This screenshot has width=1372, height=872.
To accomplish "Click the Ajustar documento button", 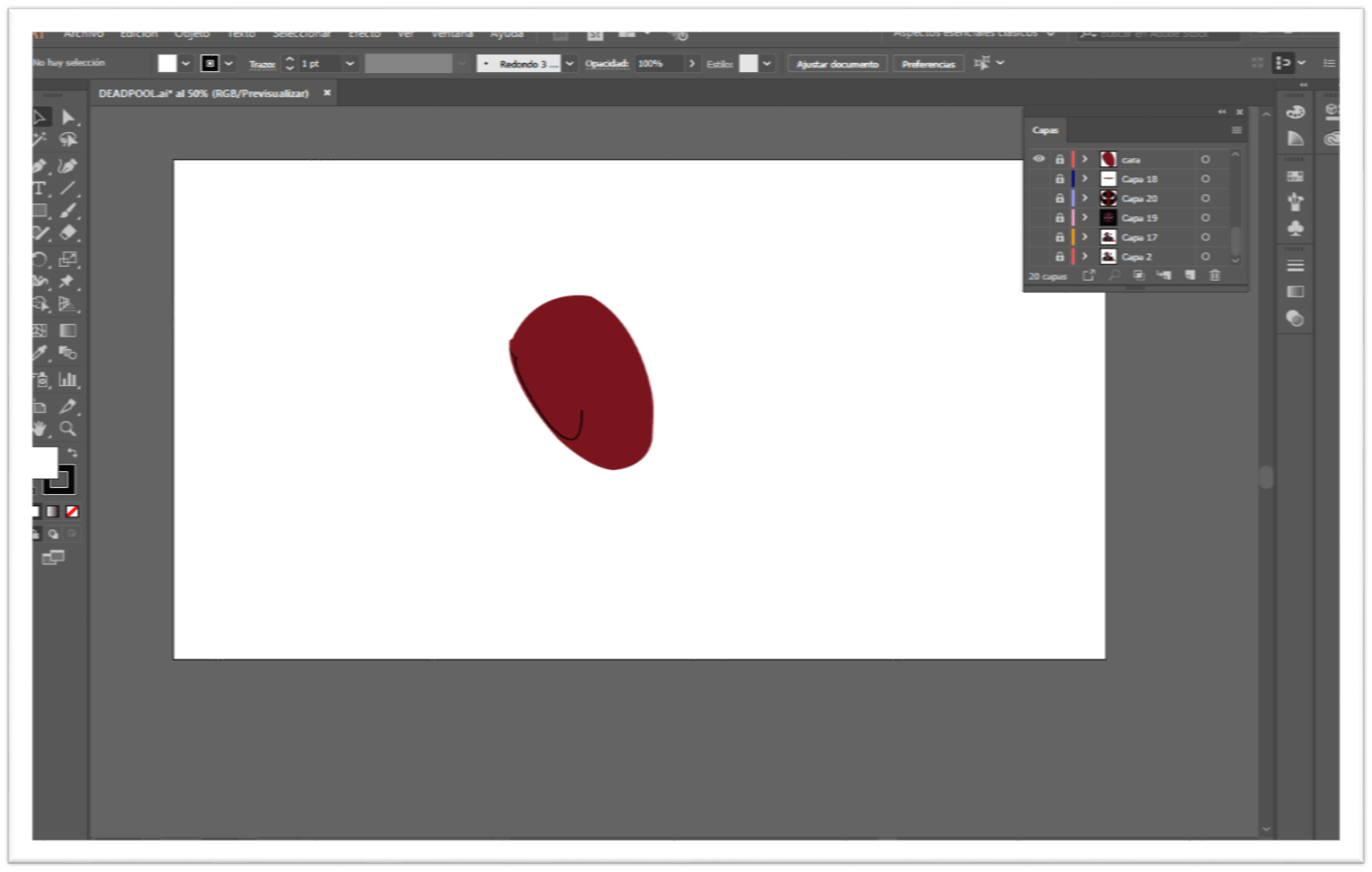I will point(837,64).
